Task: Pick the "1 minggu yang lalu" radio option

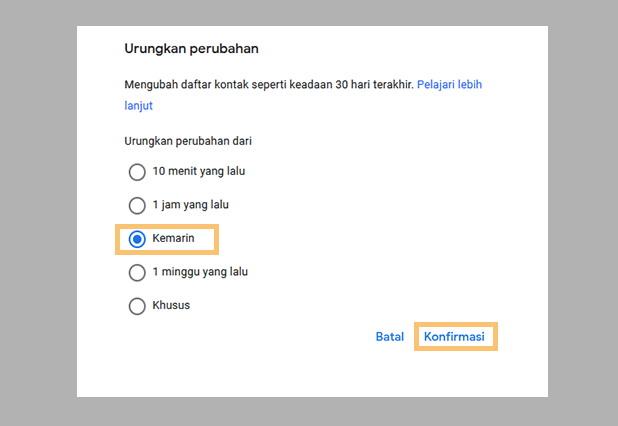Action: [137, 272]
